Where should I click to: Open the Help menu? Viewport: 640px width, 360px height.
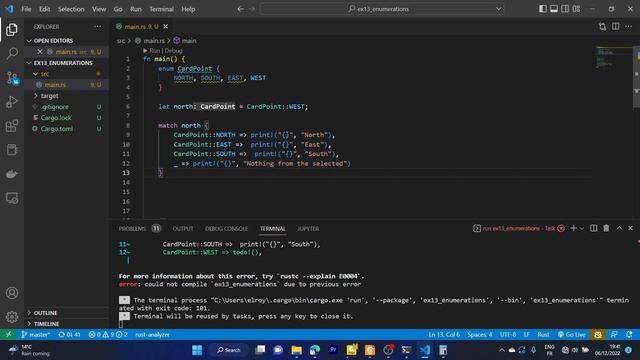pyautogui.click(x=188, y=9)
